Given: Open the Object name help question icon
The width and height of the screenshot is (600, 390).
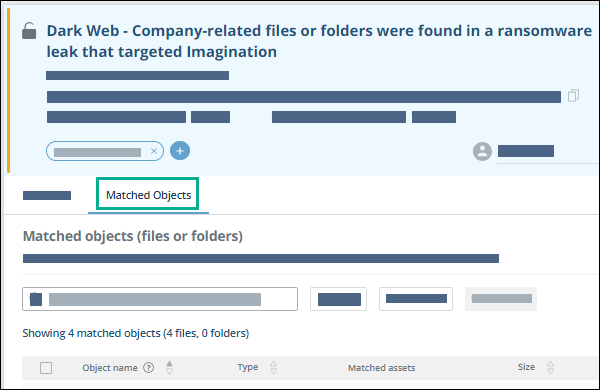Looking at the screenshot, I should click(148, 368).
